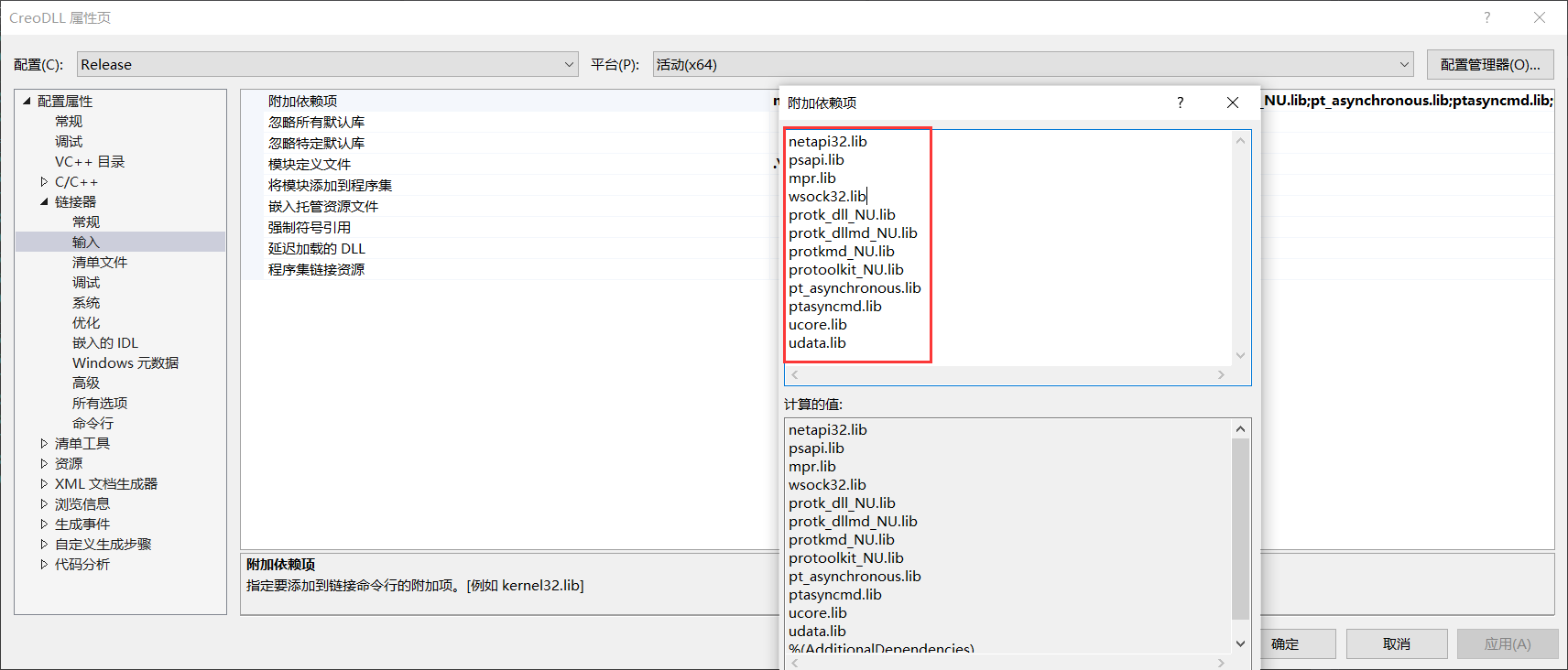Click protoolkit_NU.lib in the edit box

pos(845,269)
